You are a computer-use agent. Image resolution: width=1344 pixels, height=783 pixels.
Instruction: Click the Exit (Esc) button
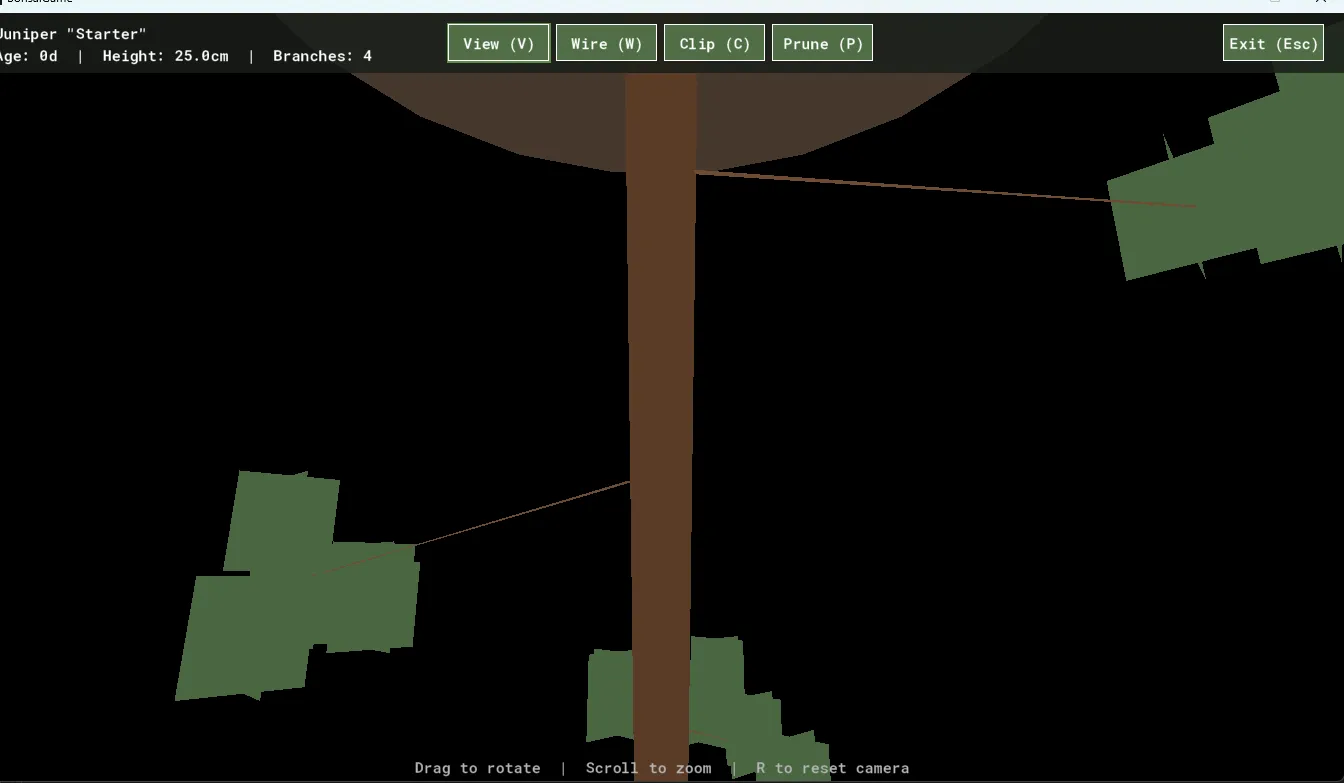(x=1273, y=43)
